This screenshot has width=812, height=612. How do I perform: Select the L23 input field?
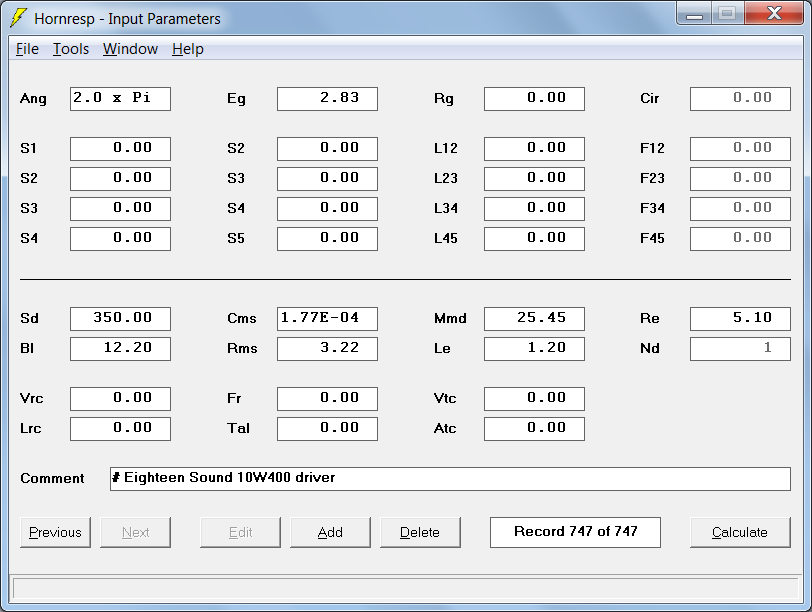pyautogui.click(x=534, y=179)
